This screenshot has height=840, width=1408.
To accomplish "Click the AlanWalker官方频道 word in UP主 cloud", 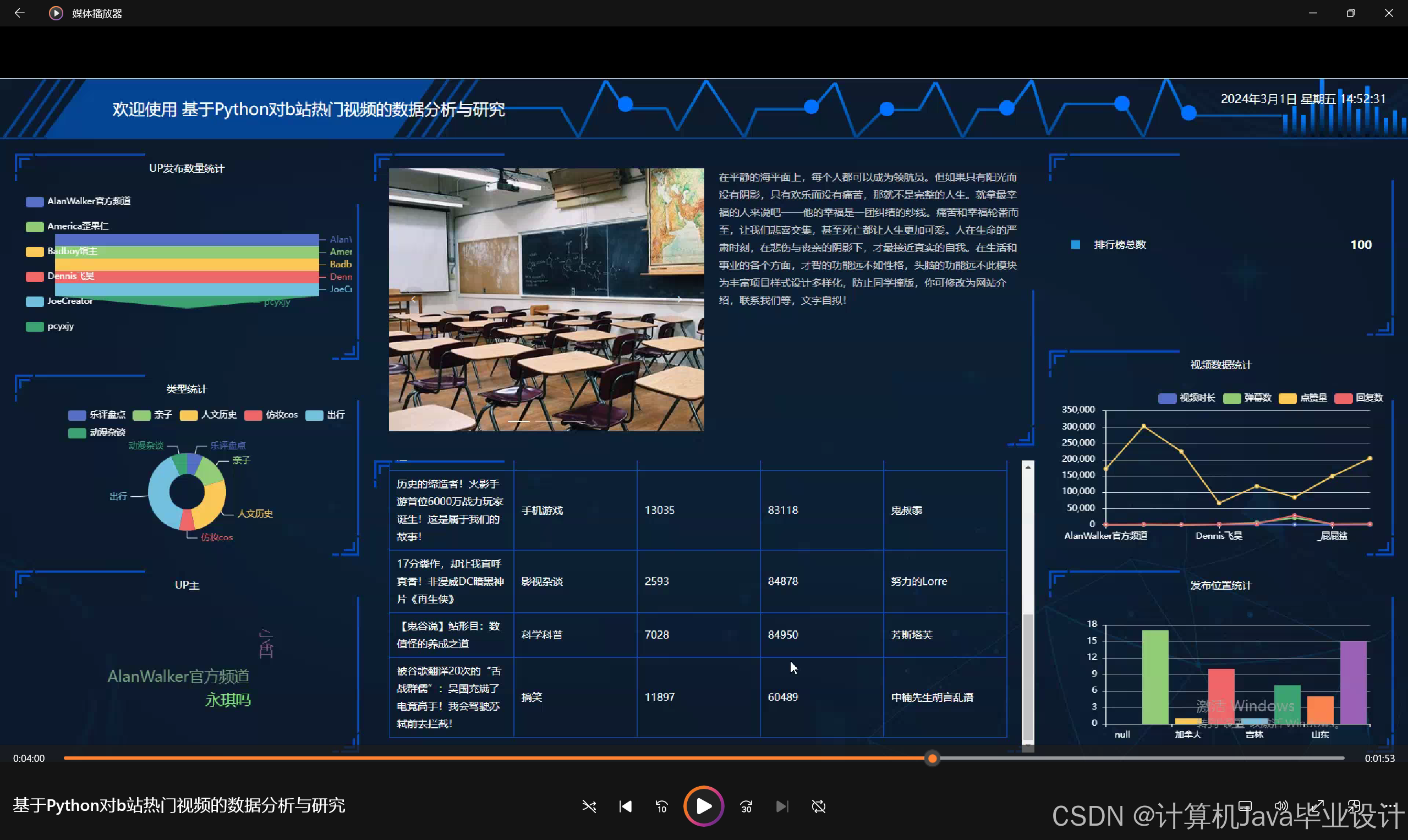I will click(178, 676).
